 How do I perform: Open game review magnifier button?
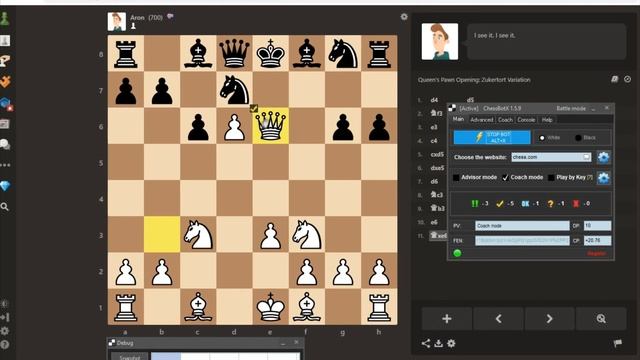tap(601, 318)
